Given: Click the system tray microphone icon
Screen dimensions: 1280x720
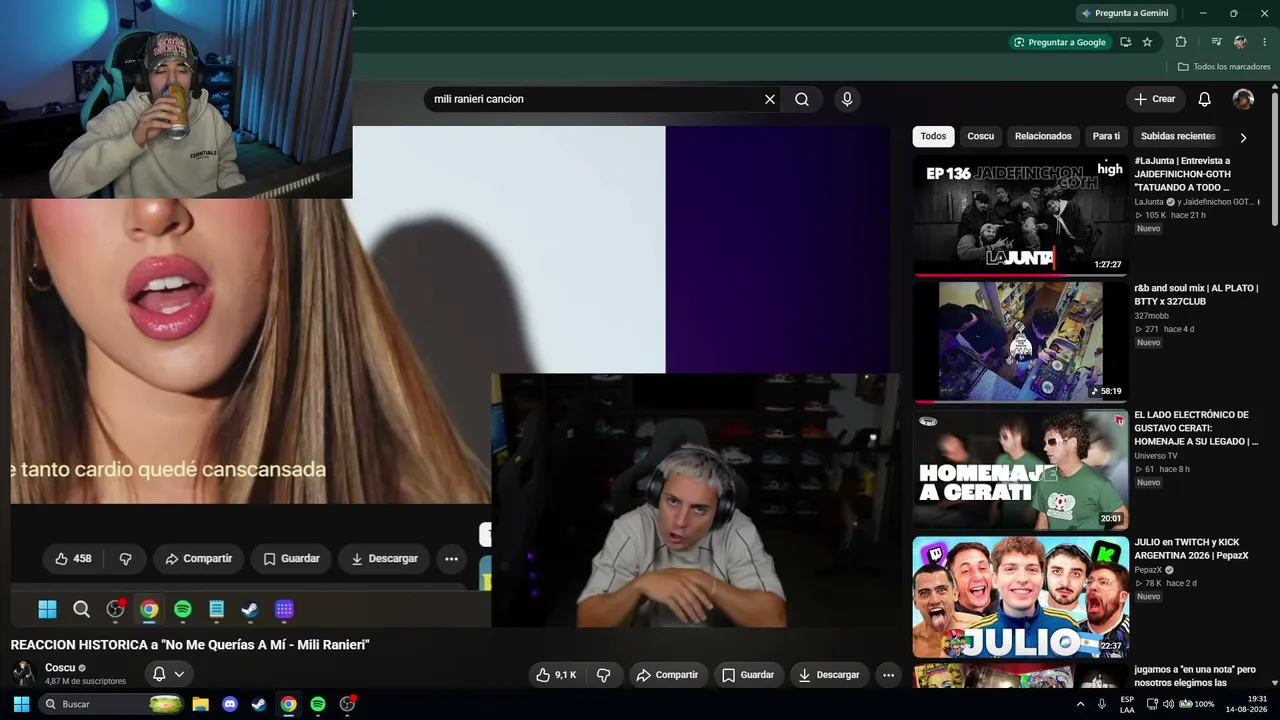Looking at the screenshot, I should pyautogui.click(x=1102, y=704).
